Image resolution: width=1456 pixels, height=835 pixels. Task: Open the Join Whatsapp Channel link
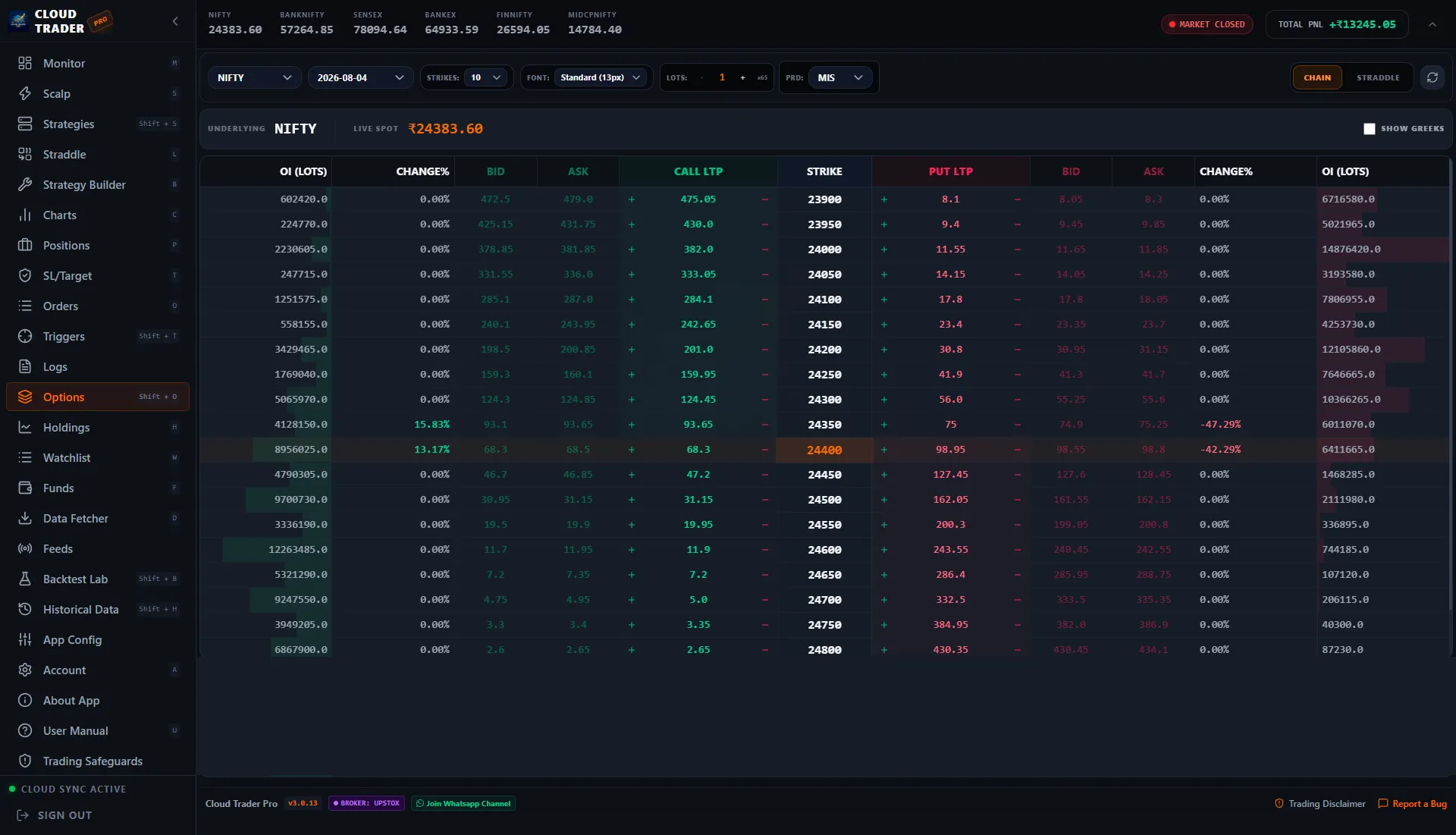[463, 803]
